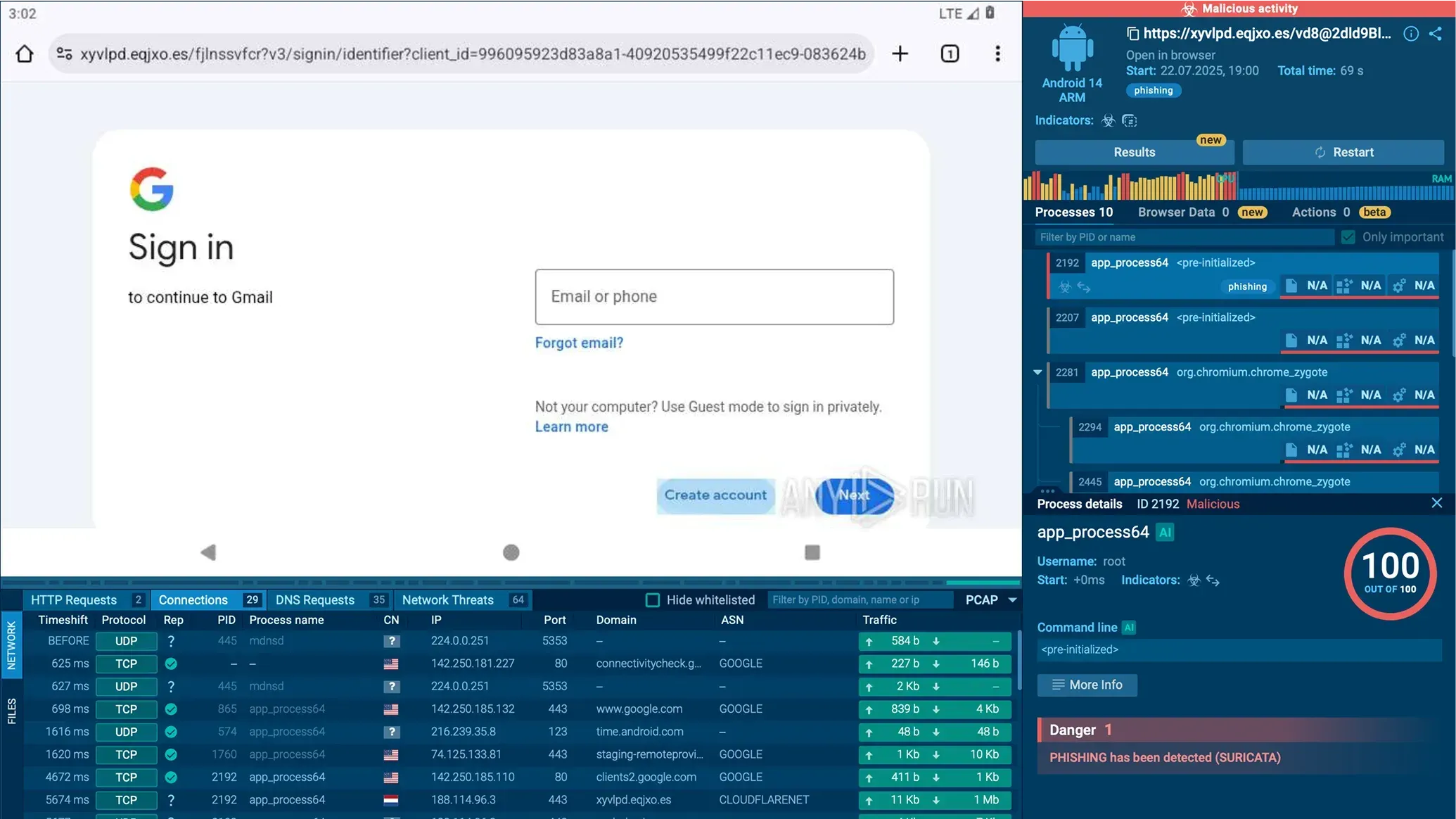The height and width of the screenshot is (819, 1456).
Task: Open the tab switcher showing 1 tab
Action: pos(950,53)
